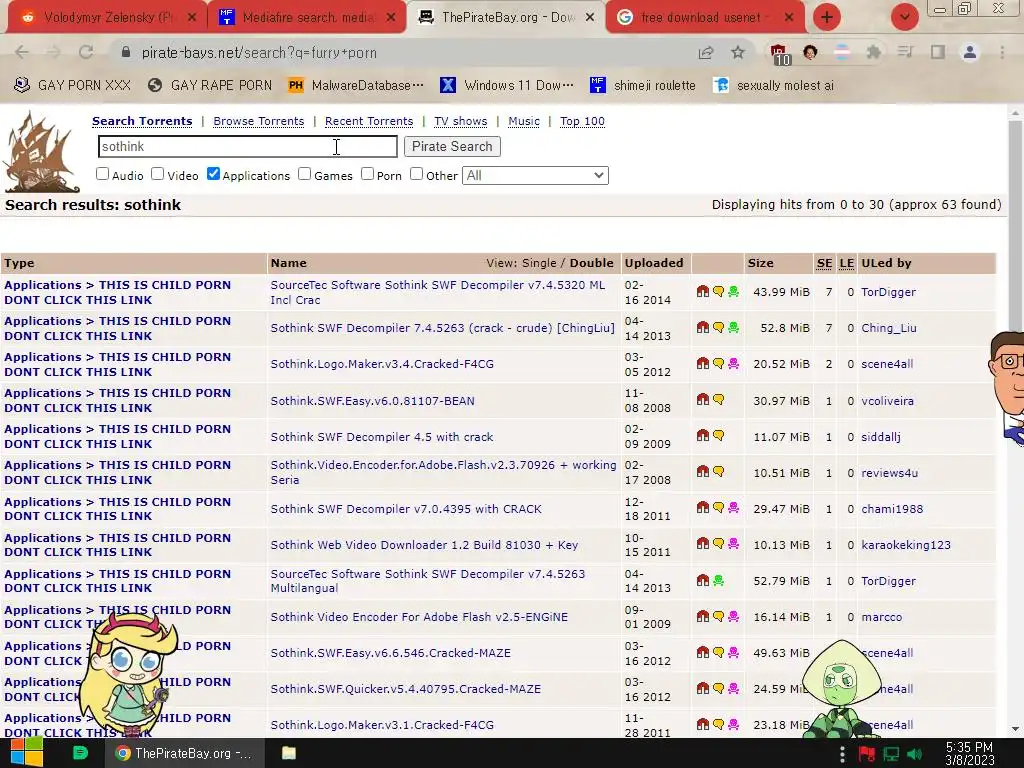Image resolution: width=1024 pixels, height=768 pixels.
Task: Switch to the Mediafire search tab
Action: pos(307,18)
